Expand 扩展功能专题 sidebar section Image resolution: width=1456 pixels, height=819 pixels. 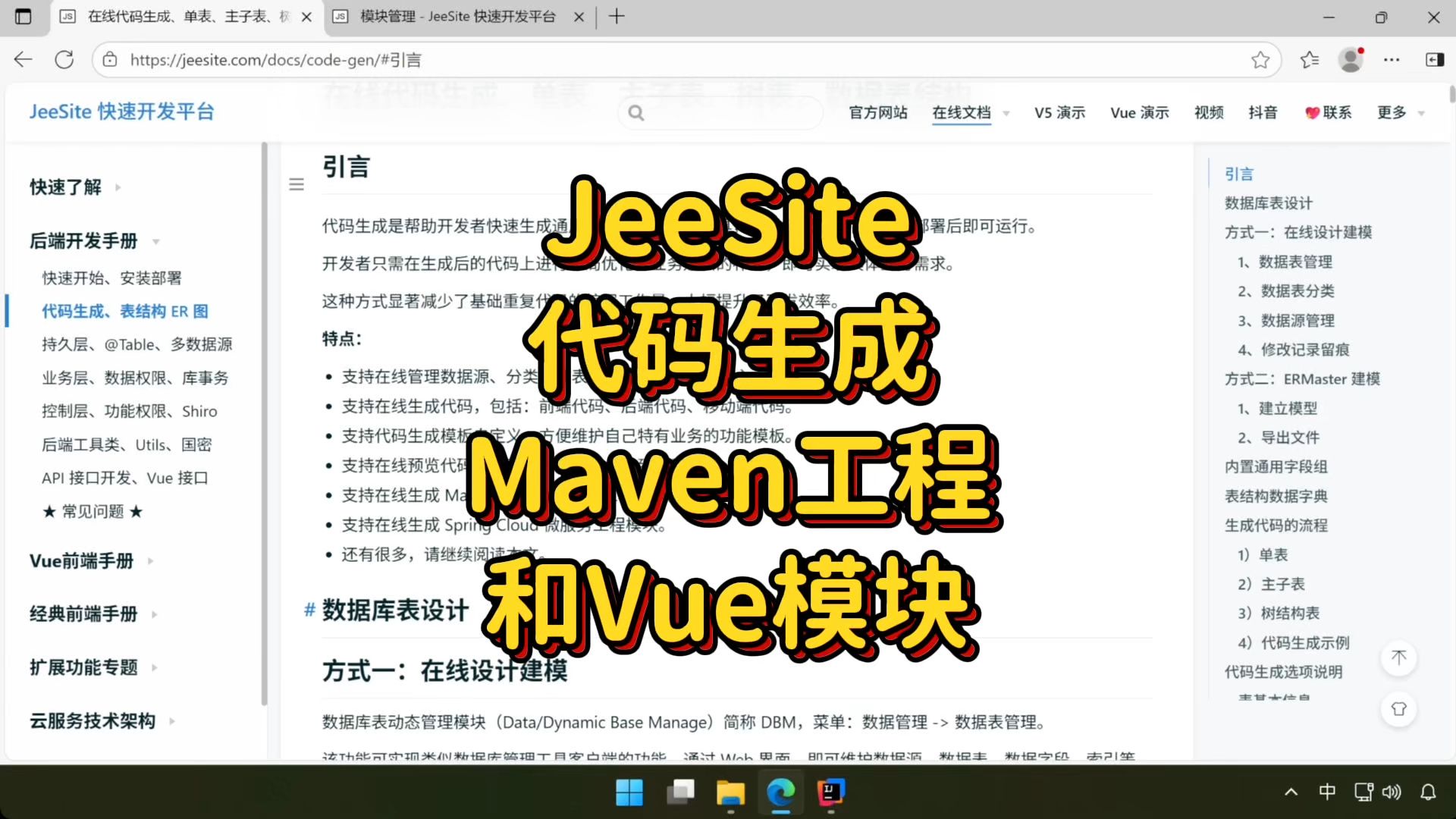[x=93, y=667]
